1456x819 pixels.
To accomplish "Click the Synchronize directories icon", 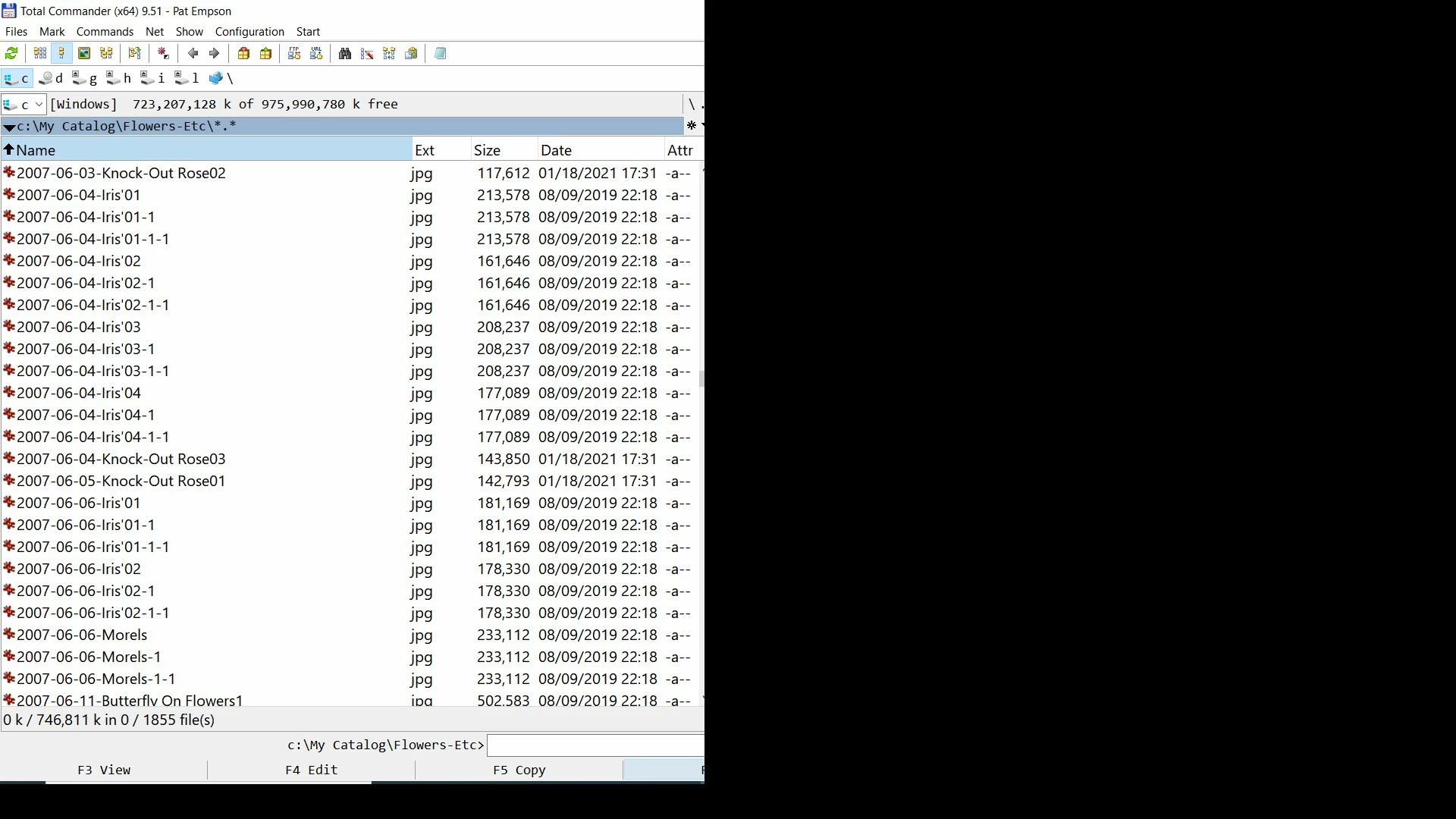I will pyautogui.click(x=389, y=53).
